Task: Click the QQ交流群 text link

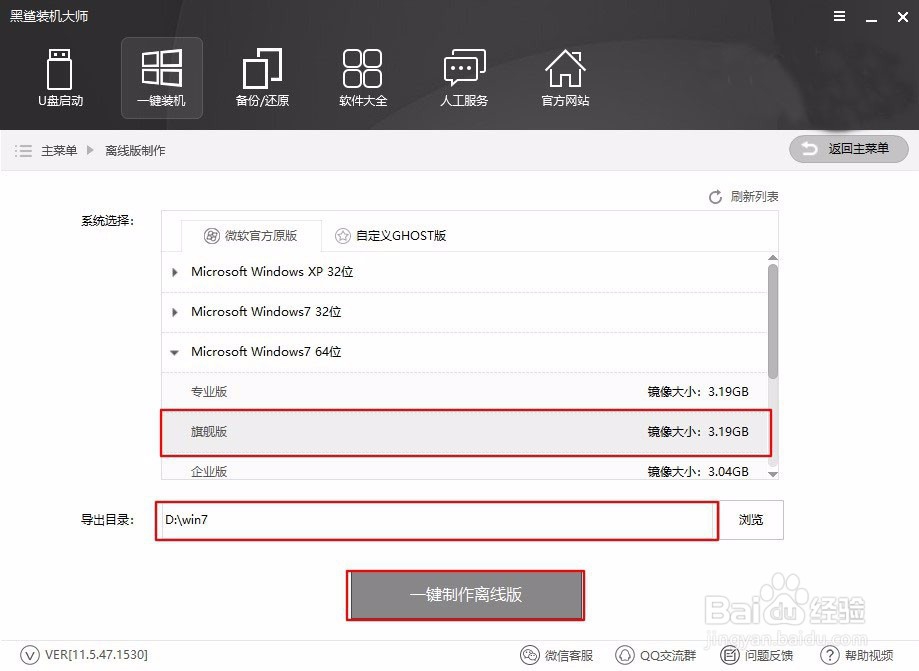Action: point(668,655)
